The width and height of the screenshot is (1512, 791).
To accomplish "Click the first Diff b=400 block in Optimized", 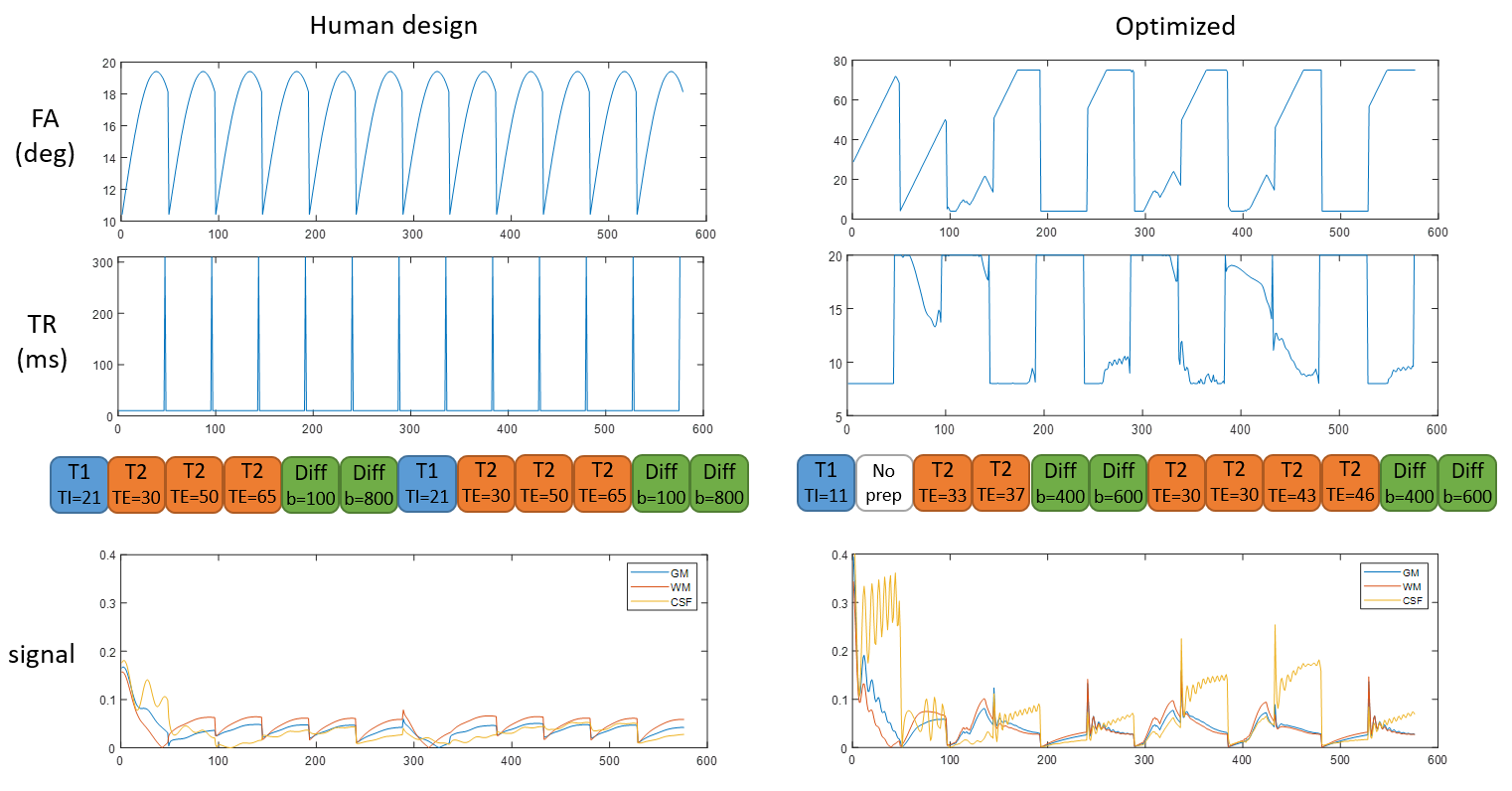I will (1060, 483).
